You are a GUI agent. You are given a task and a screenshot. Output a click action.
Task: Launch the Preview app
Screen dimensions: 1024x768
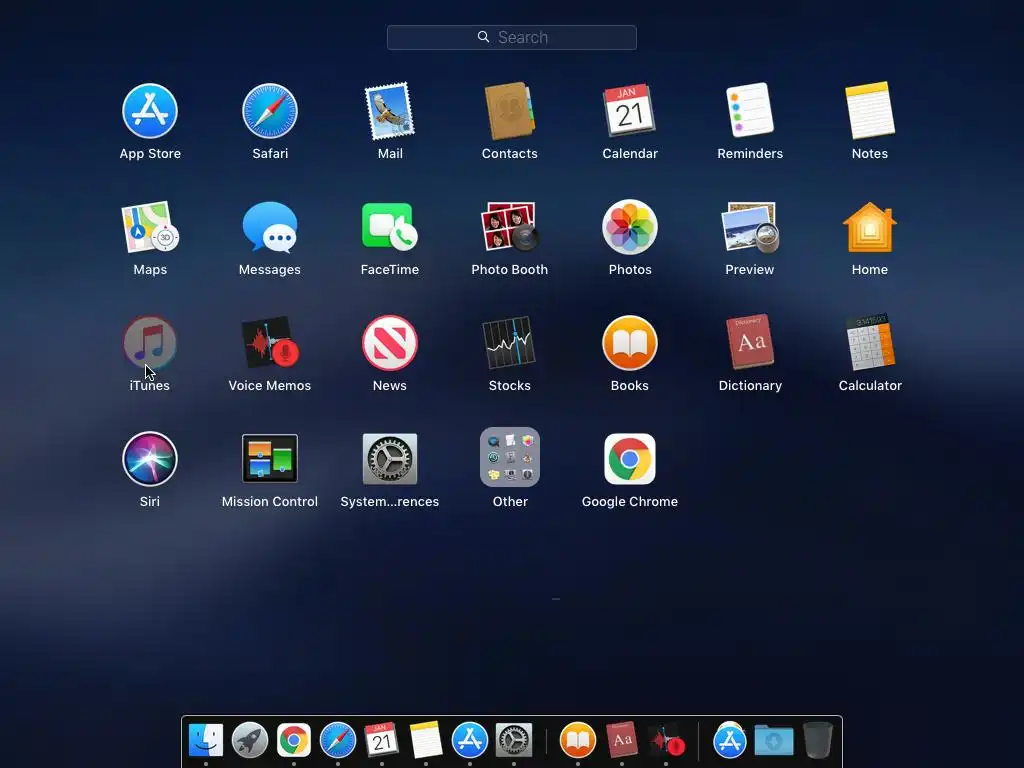click(x=750, y=227)
